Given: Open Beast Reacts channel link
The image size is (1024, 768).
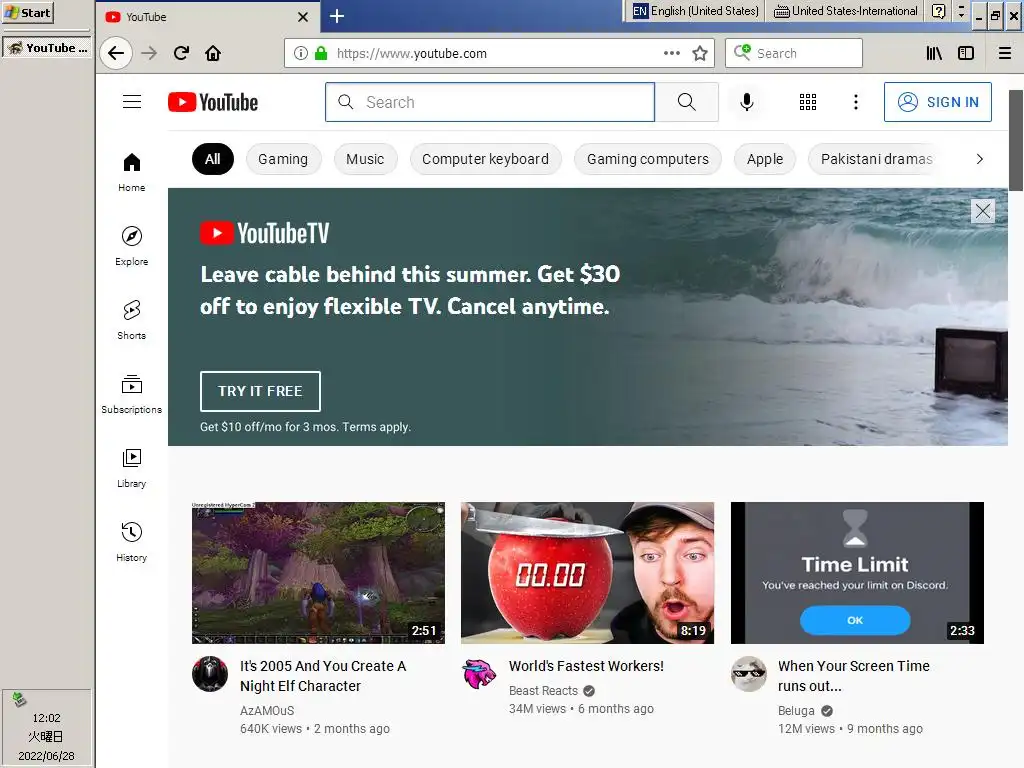Looking at the screenshot, I should tap(543, 690).
